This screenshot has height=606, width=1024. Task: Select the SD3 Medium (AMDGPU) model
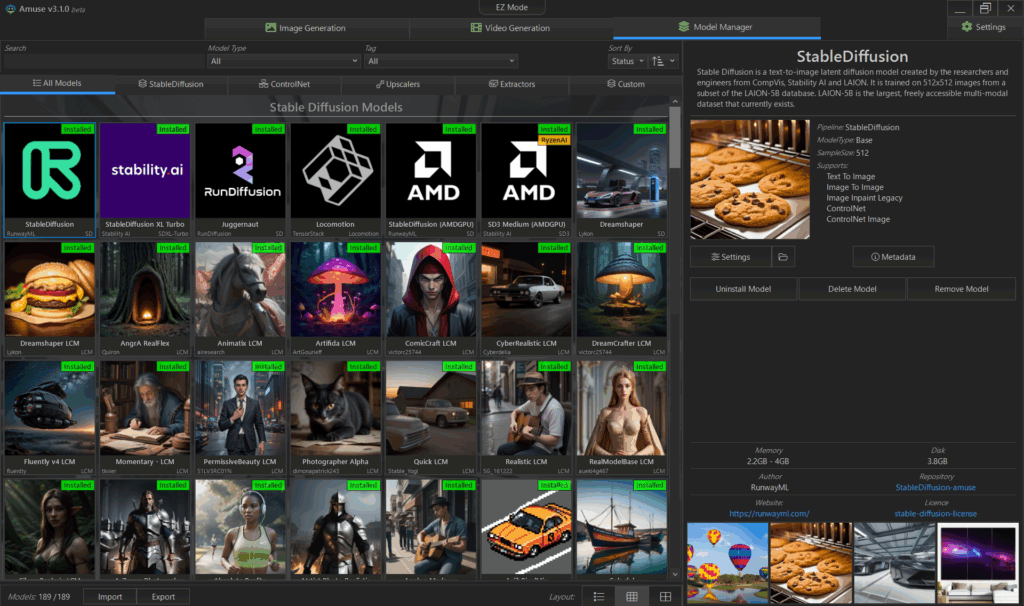[x=526, y=180]
